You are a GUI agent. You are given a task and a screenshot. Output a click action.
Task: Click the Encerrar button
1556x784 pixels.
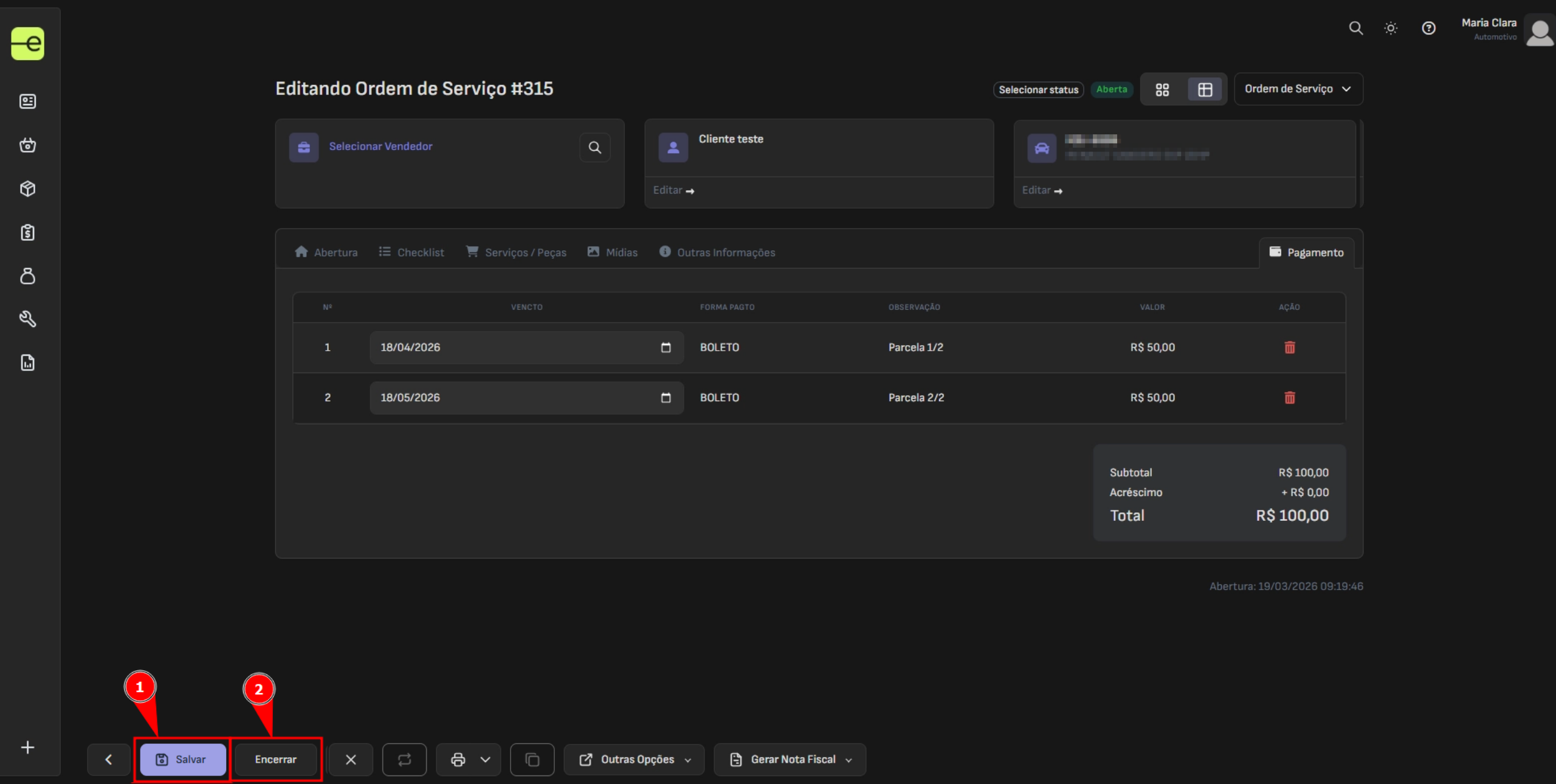click(x=276, y=759)
